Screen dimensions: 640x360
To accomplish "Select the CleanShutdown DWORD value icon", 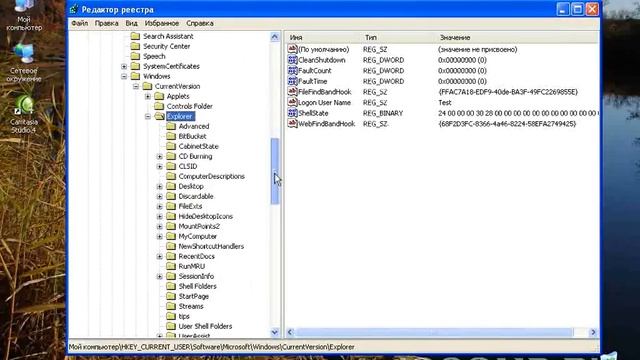I will click(x=292, y=60).
